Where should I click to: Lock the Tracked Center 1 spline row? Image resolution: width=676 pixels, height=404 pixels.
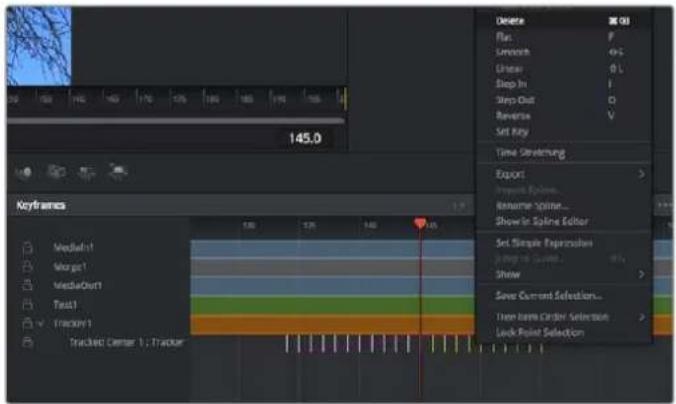click(x=28, y=342)
